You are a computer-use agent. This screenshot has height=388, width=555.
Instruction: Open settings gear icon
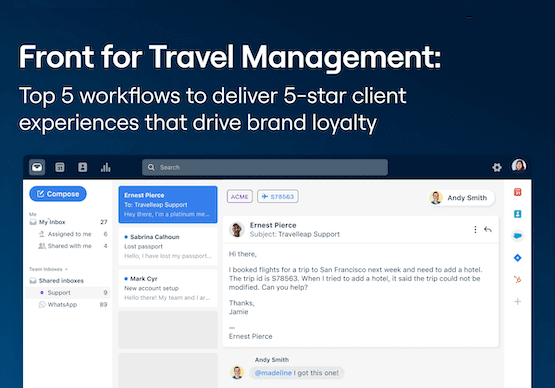[x=497, y=167]
